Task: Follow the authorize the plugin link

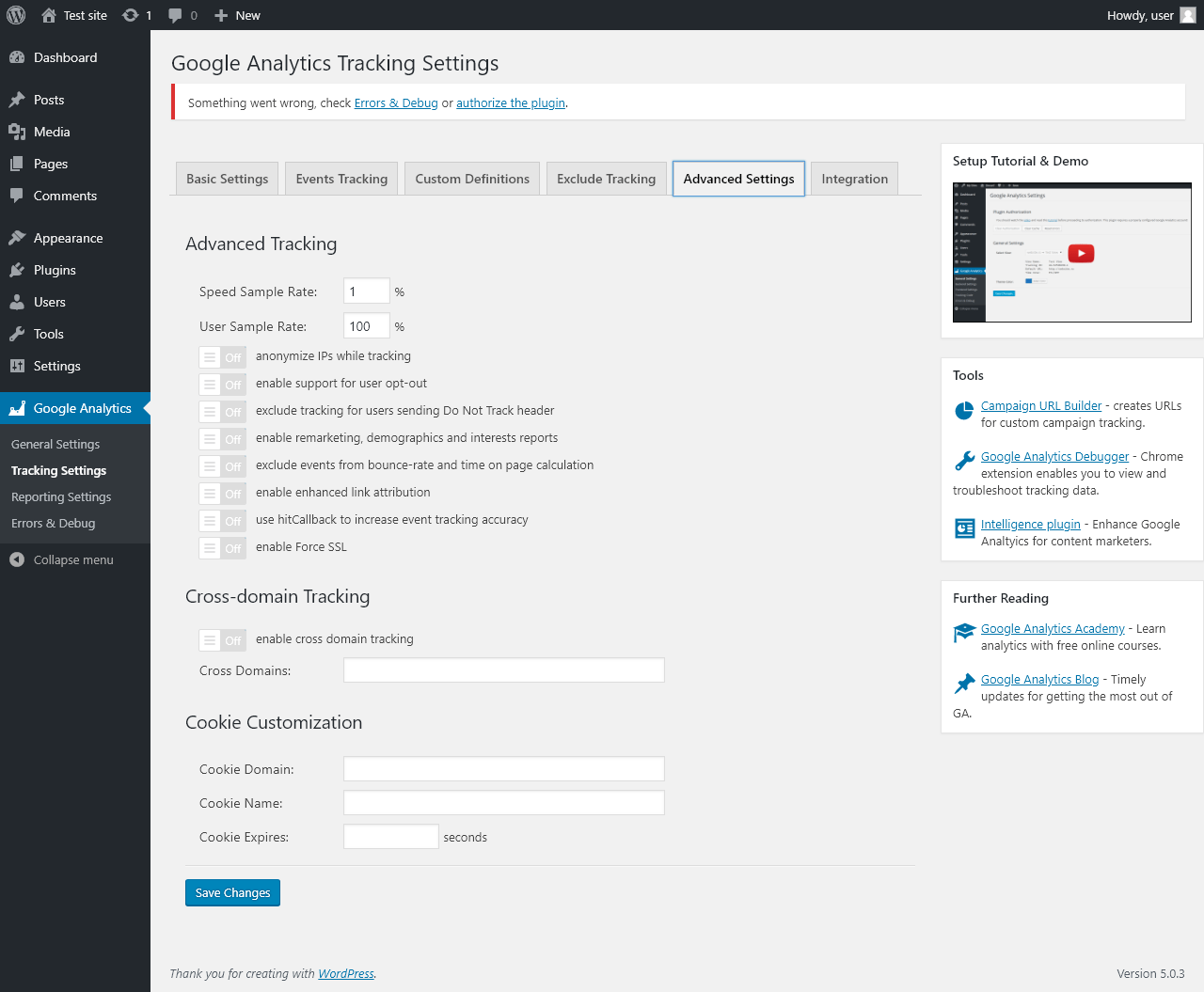Action: click(511, 103)
